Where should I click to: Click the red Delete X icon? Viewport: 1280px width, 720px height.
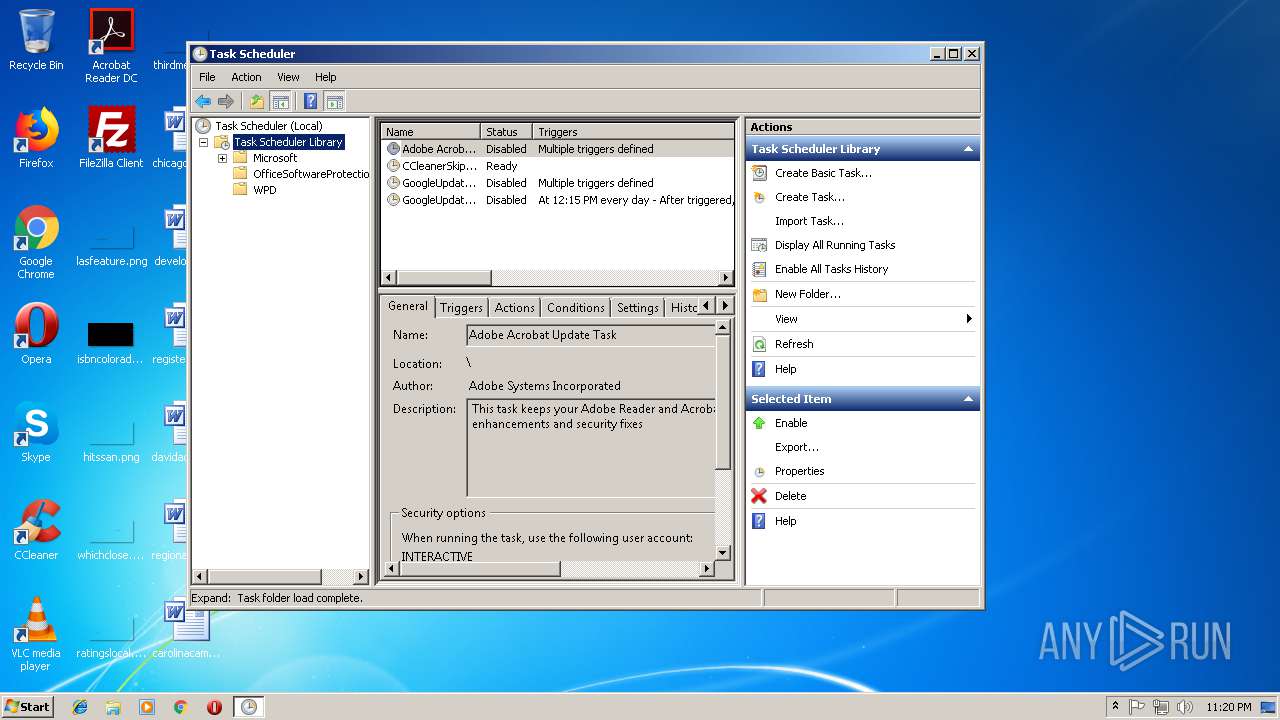pos(759,496)
